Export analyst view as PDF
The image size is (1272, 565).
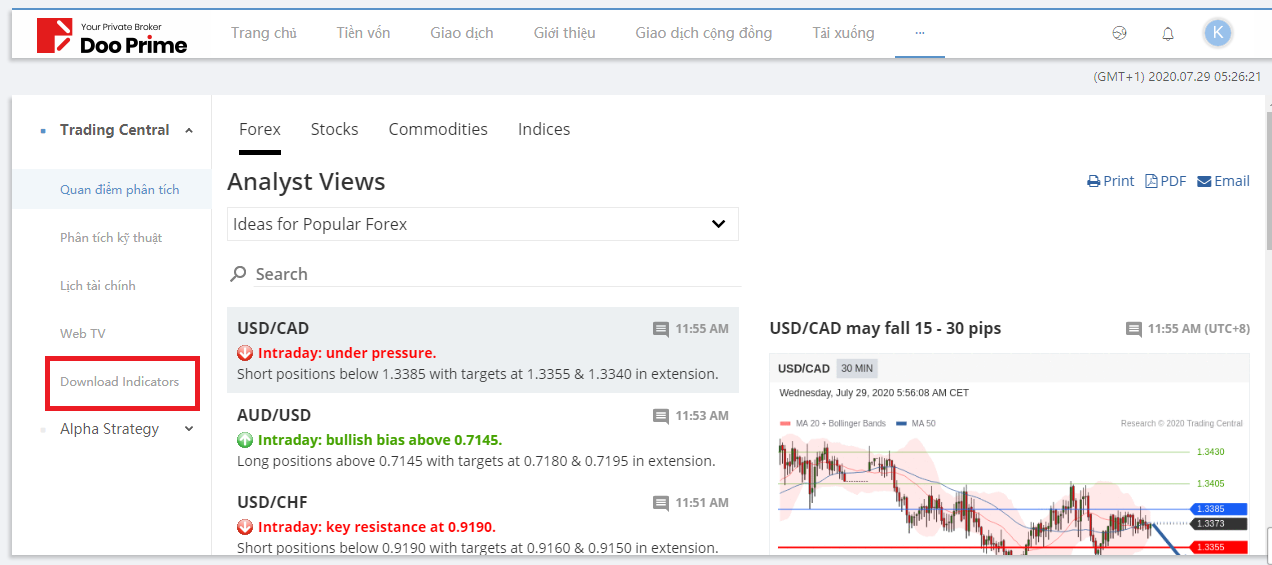pyautogui.click(x=1166, y=181)
